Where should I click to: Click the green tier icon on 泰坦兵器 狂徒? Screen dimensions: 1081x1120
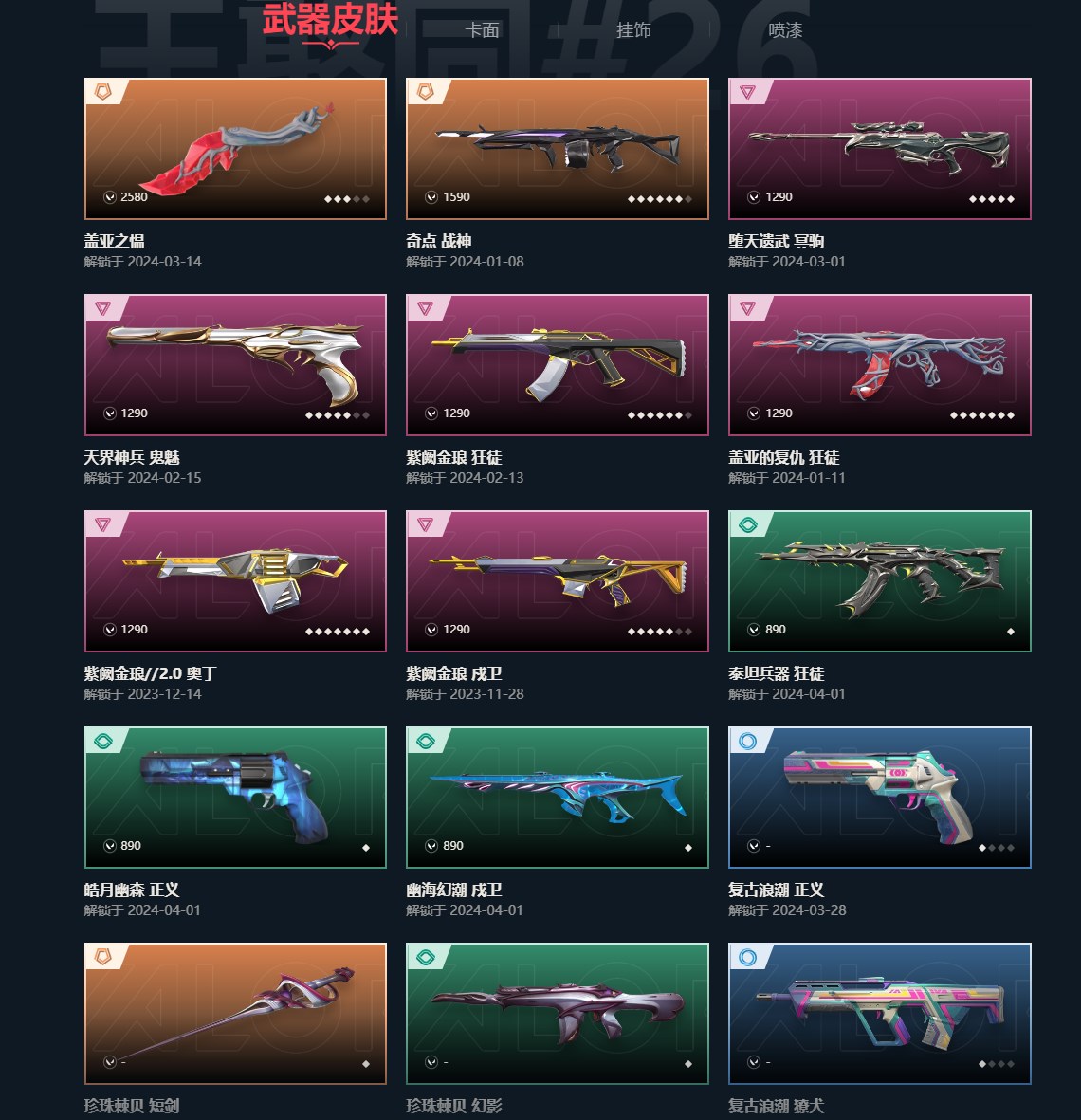pos(747,525)
